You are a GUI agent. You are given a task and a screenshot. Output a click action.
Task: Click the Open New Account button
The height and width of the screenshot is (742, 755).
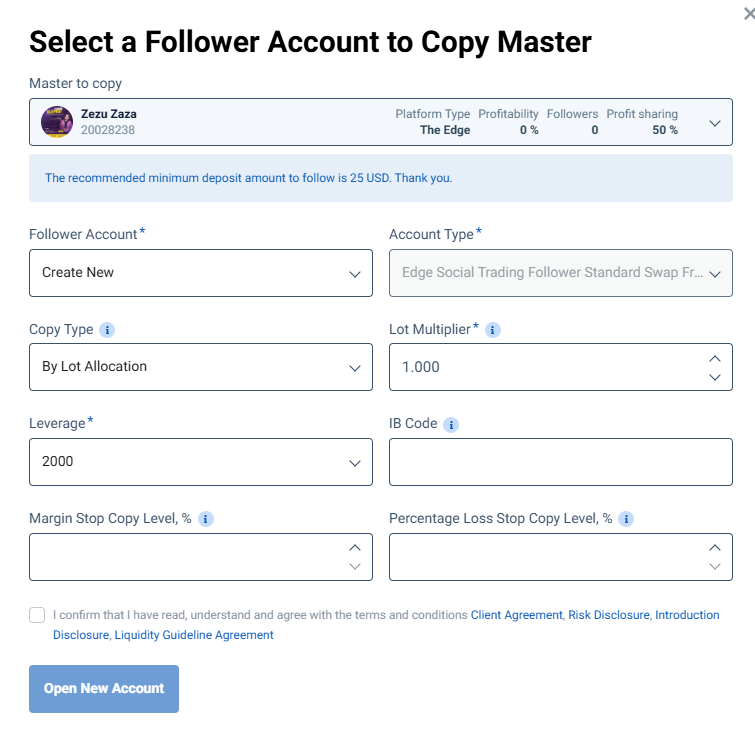tap(104, 689)
